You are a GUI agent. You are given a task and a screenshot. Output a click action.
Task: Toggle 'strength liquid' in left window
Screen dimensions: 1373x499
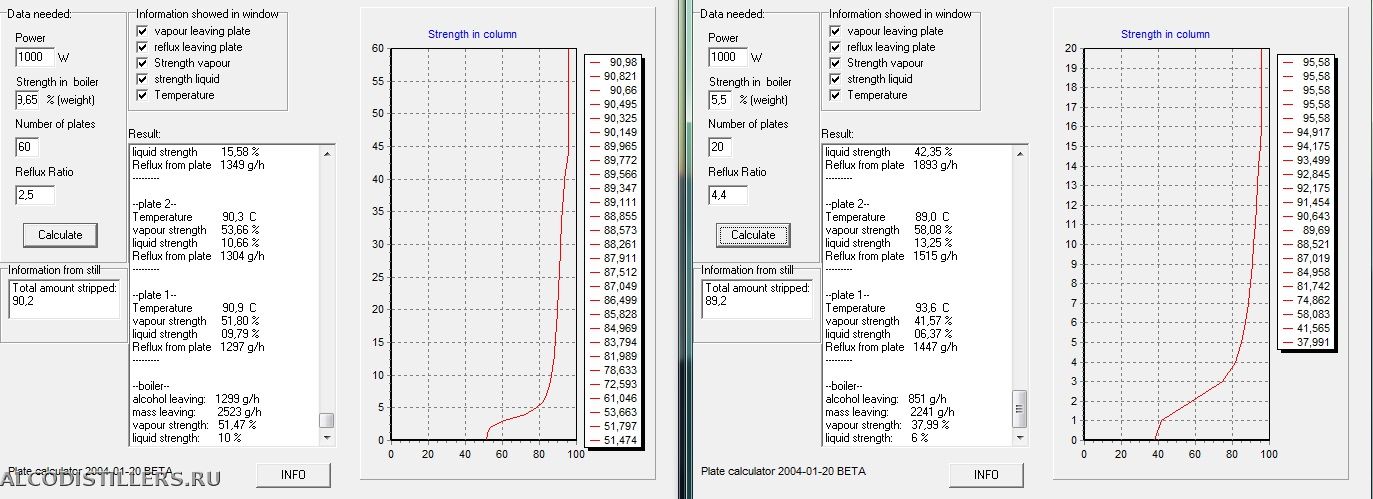[143, 79]
